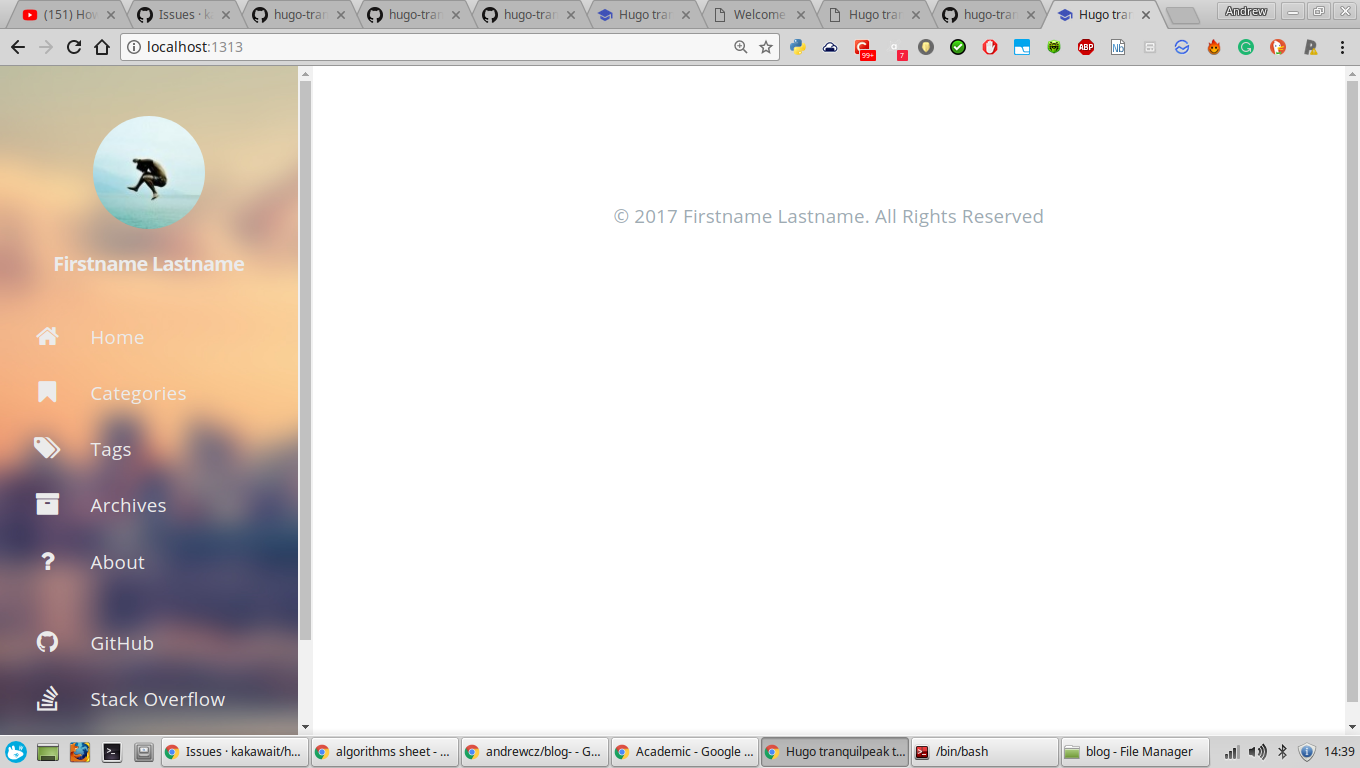Click the Categories bookmark icon

(47, 392)
